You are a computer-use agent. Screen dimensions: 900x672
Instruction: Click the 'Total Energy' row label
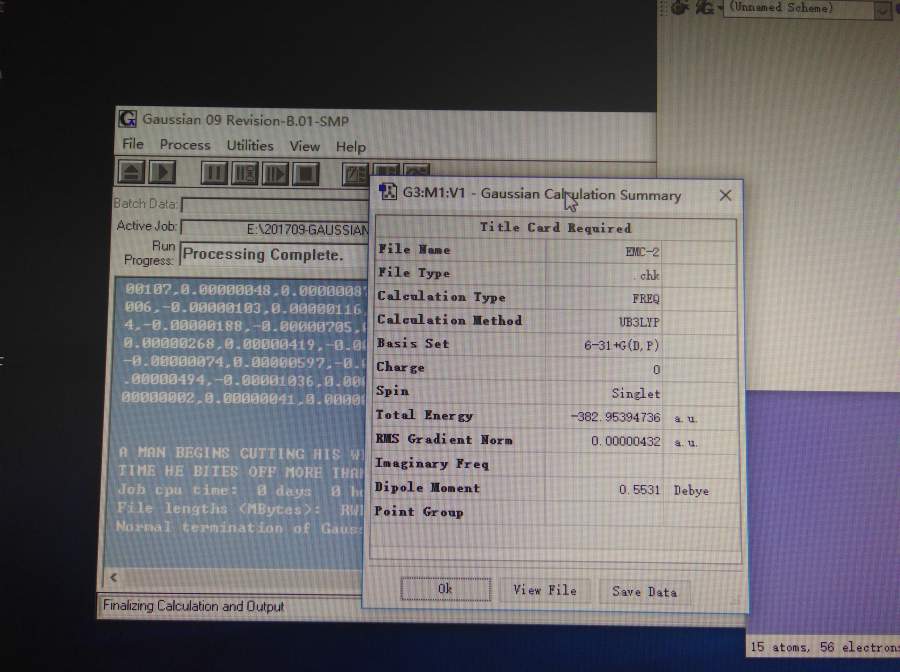(x=424, y=415)
